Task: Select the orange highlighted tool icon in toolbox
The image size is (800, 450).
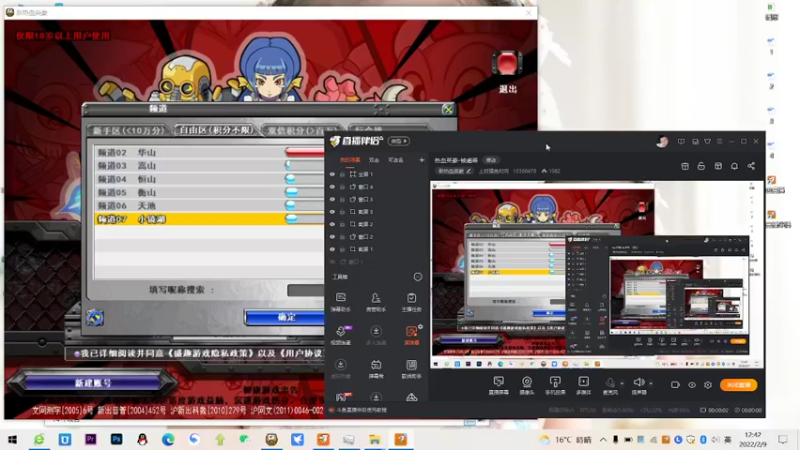Action: tap(411, 335)
